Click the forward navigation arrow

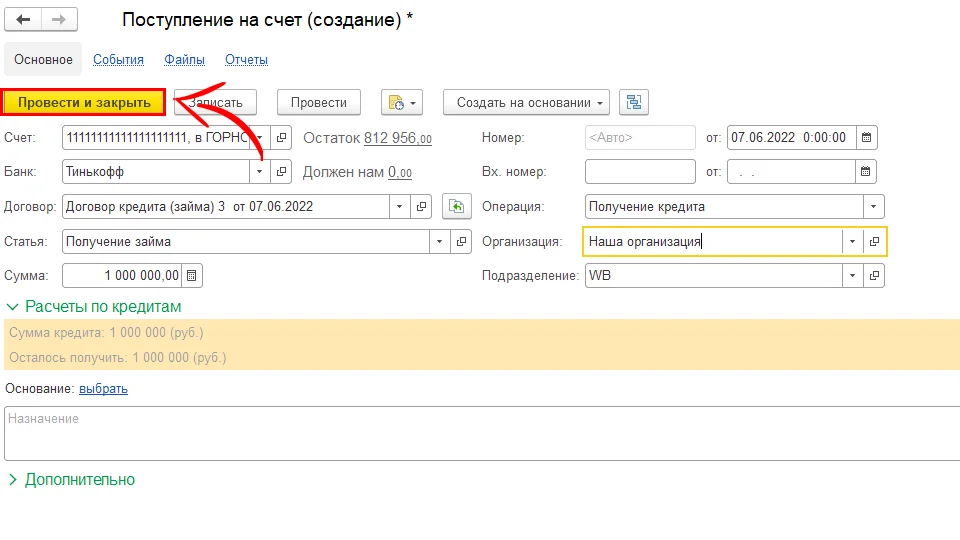click(x=60, y=20)
